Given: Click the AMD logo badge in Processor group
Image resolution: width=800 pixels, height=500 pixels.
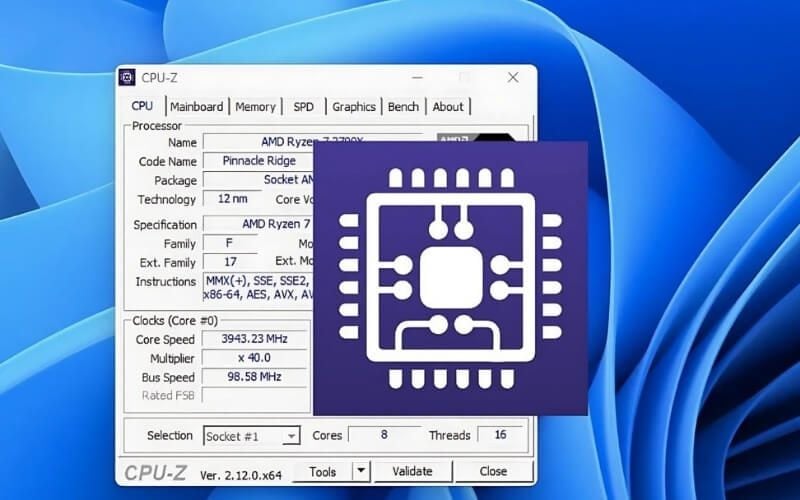Looking at the screenshot, I should coord(476,138).
